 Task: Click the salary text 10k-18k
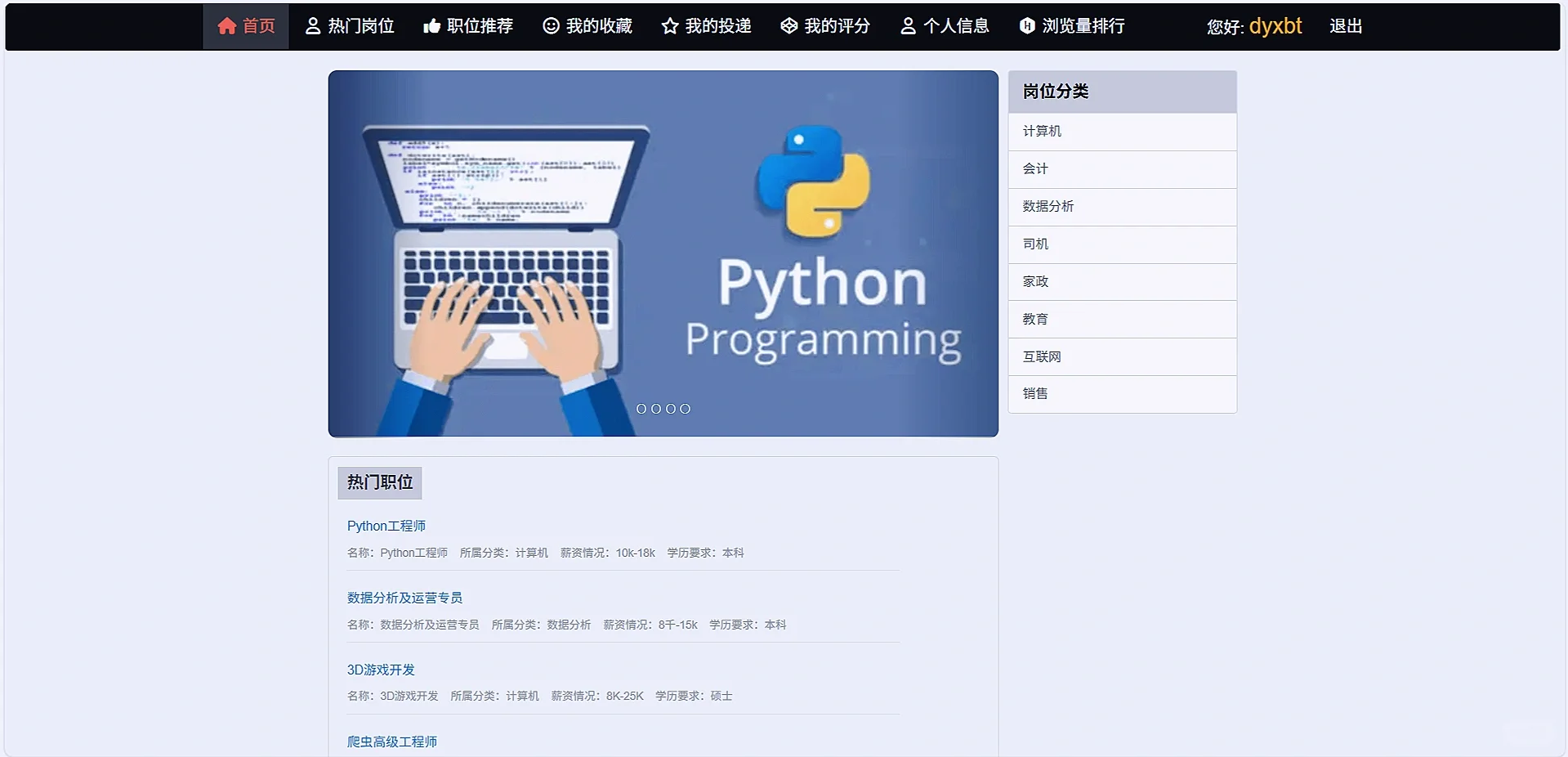[x=636, y=553]
